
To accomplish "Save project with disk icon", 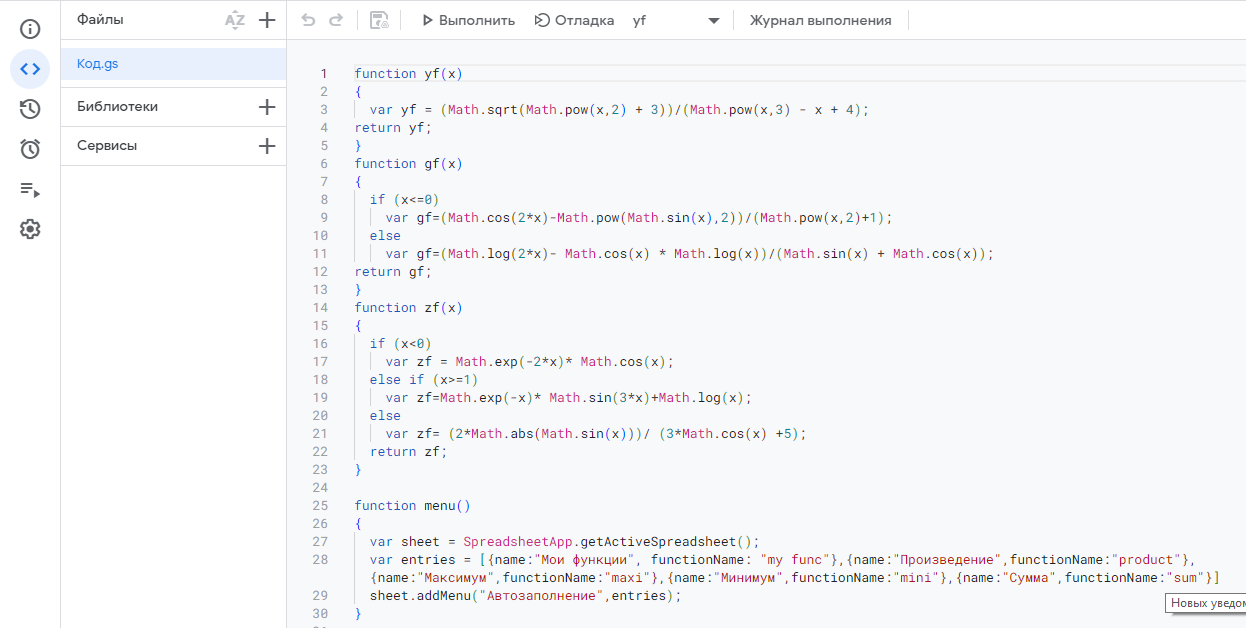I will coord(379,20).
